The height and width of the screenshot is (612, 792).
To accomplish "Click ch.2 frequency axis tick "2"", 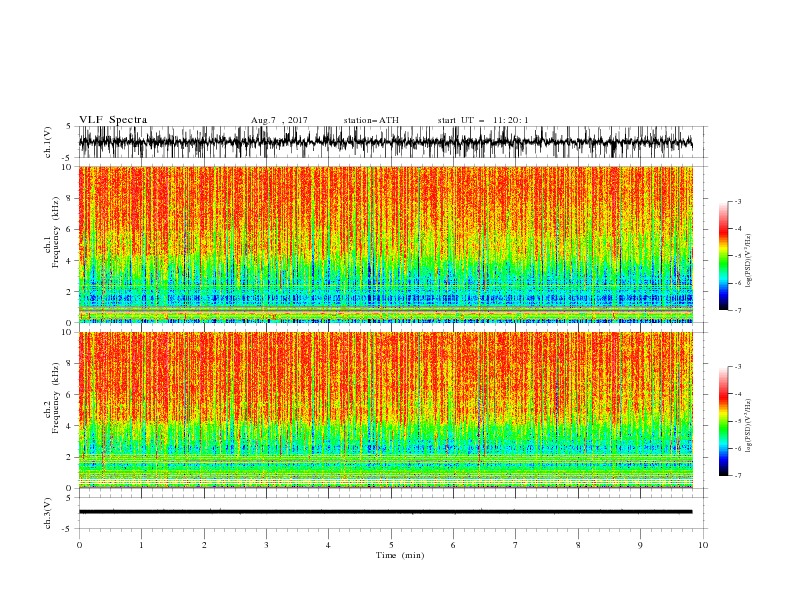I will (x=69, y=457).
